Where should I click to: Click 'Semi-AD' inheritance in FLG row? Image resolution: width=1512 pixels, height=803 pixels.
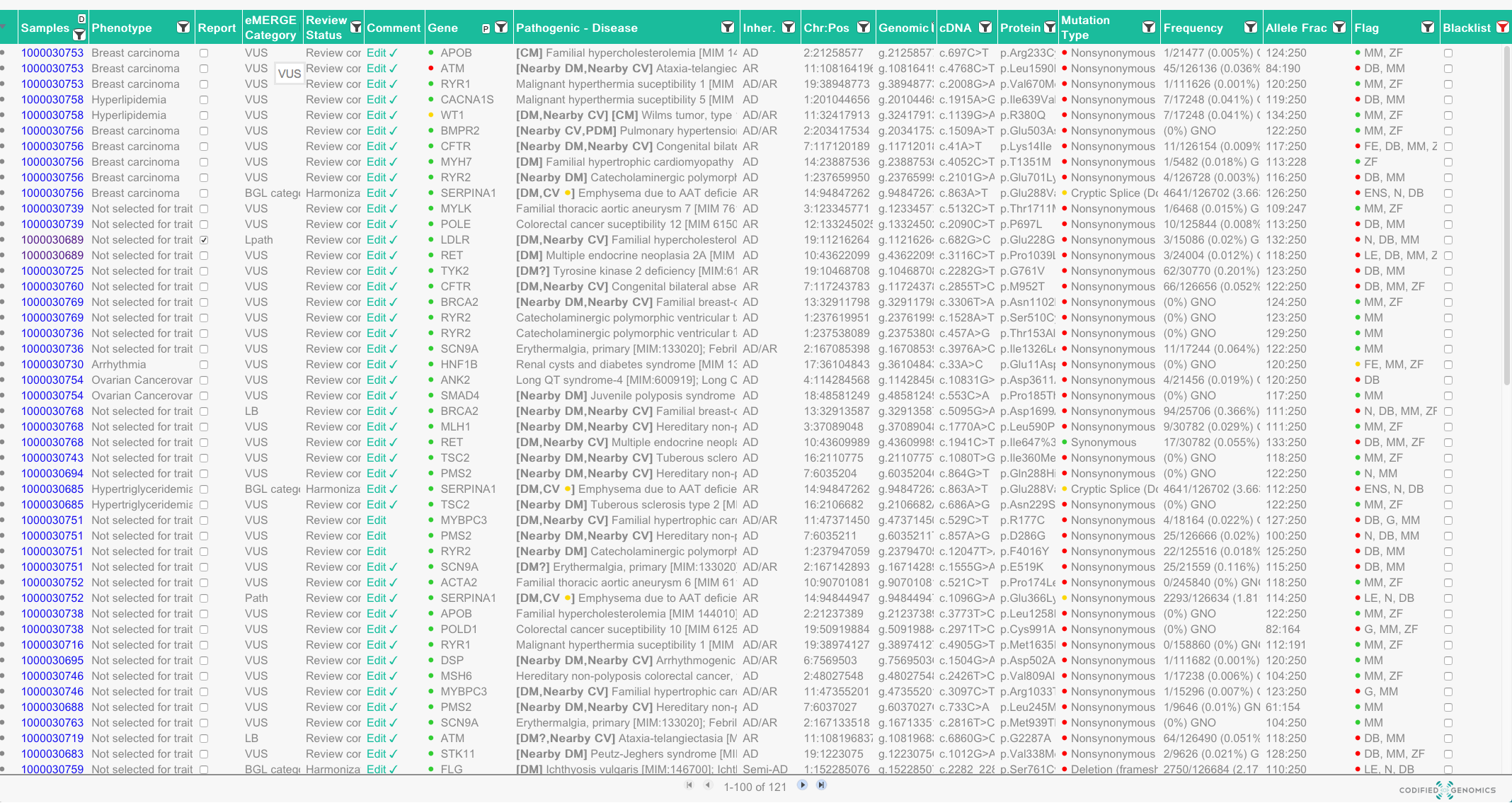coord(765,770)
